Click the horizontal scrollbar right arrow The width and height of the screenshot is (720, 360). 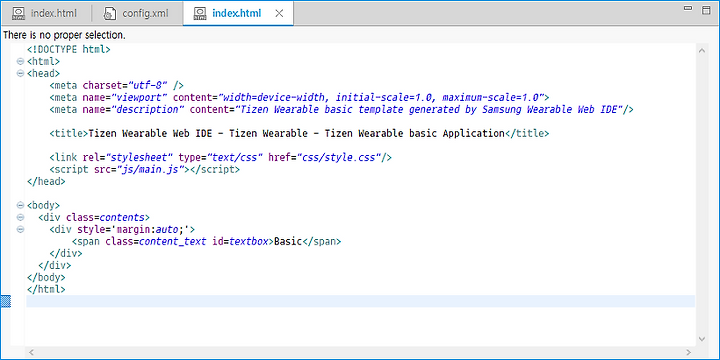point(688,352)
